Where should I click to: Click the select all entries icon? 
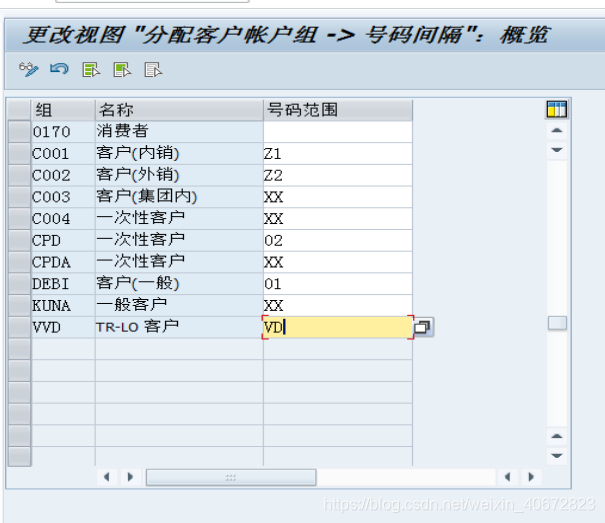[91, 70]
